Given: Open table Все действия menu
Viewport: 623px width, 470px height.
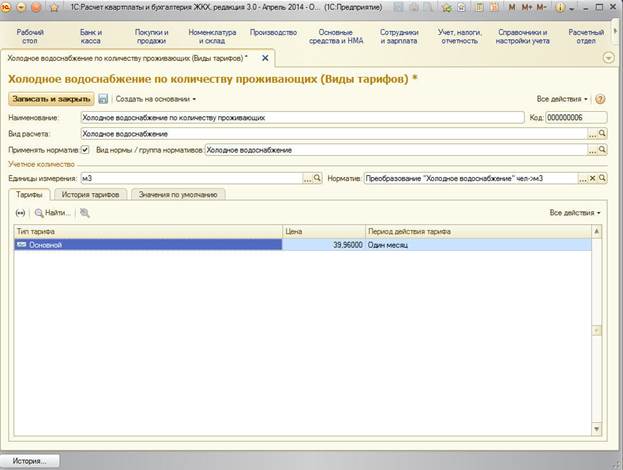Looking at the screenshot, I should point(575,213).
